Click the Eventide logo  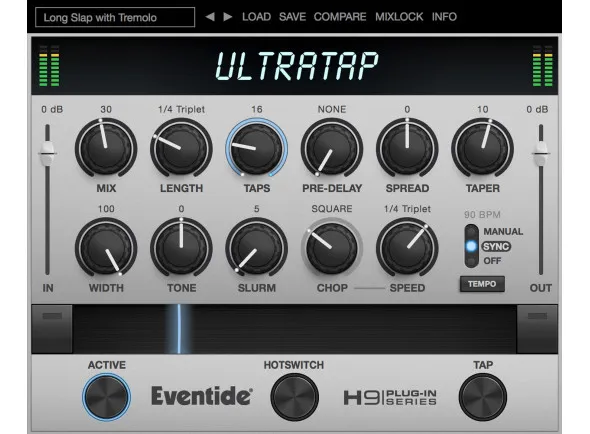202,396
